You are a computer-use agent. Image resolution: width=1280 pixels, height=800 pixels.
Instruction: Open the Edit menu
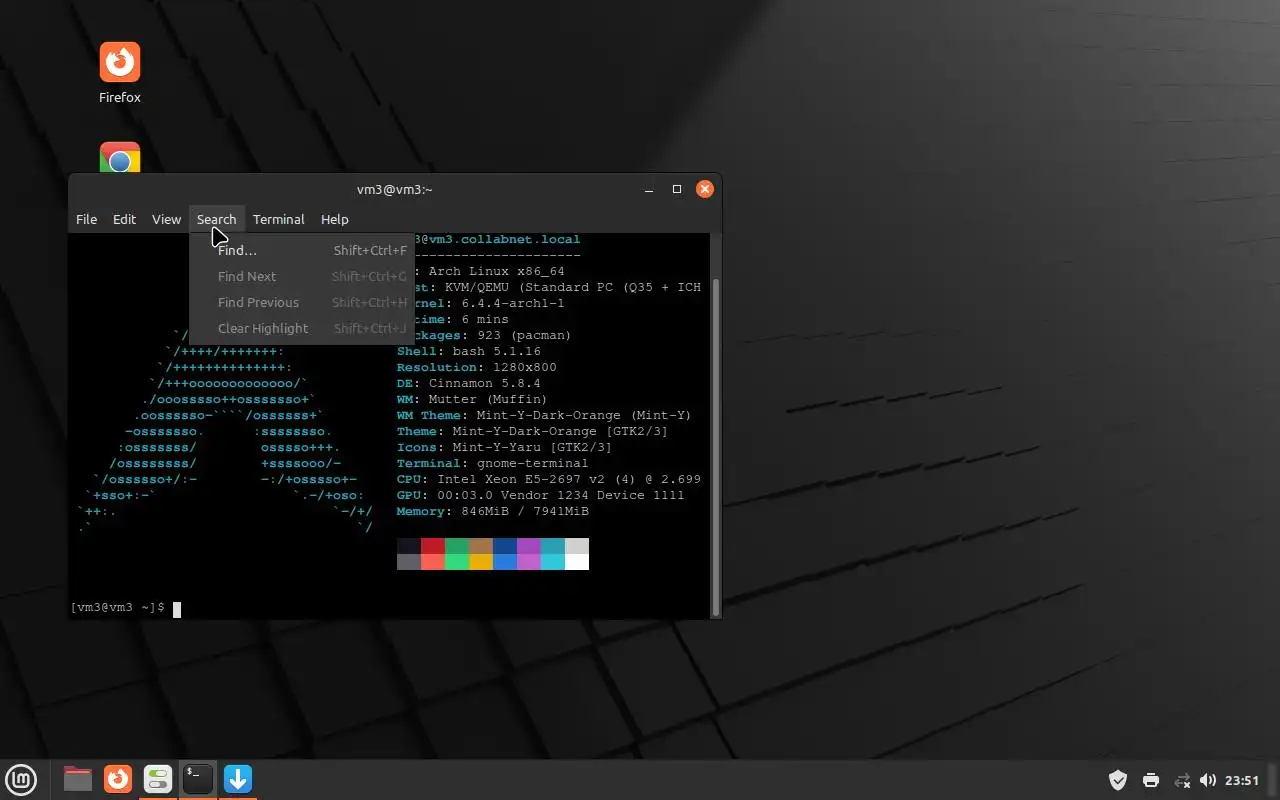pyautogui.click(x=124, y=219)
